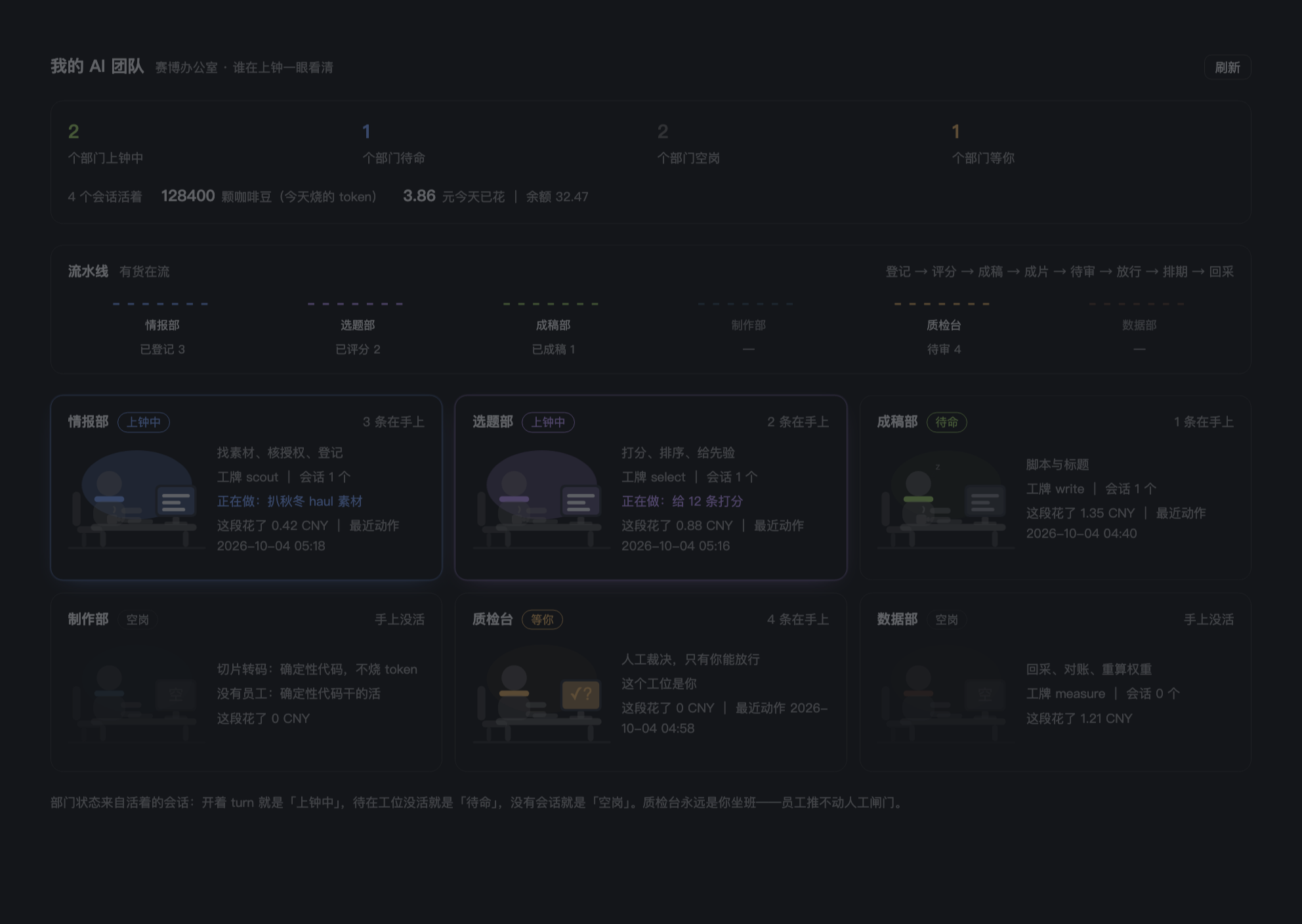Viewport: 1302px width, 924px height.
Task: Select the 数据部 empty desk illustration
Action: [946, 694]
